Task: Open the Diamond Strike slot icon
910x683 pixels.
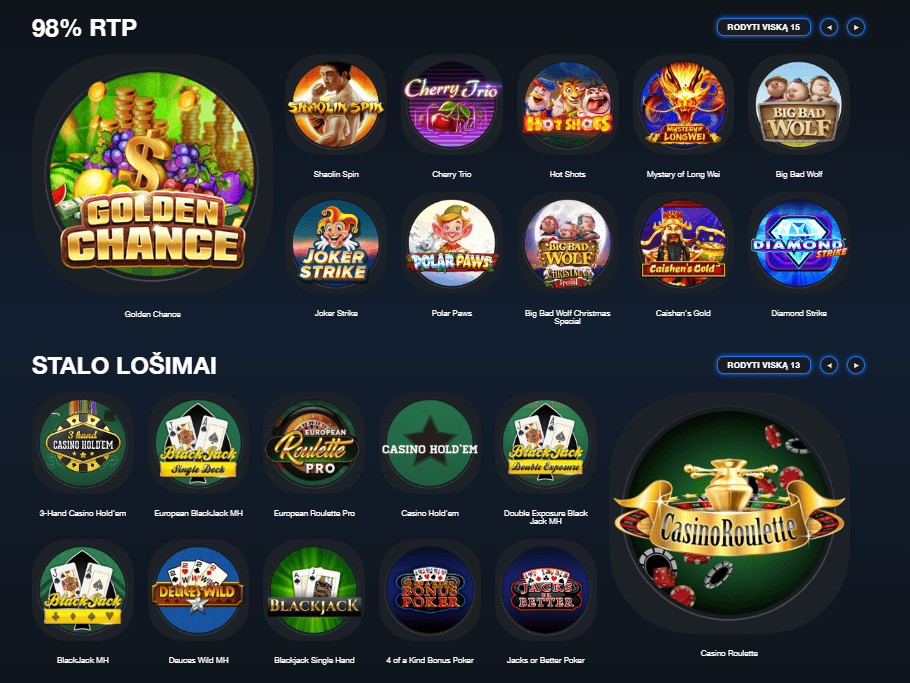Action: [x=799, y=243]
